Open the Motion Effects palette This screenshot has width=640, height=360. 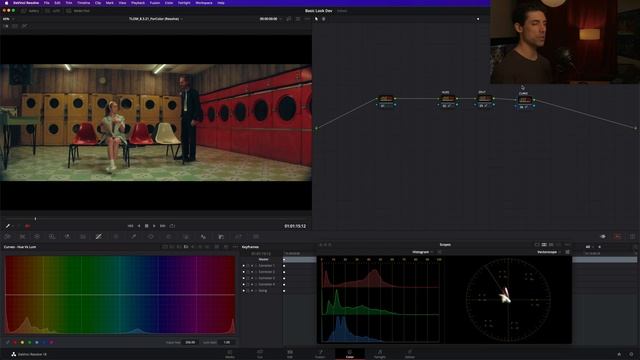tap(83, 236)
